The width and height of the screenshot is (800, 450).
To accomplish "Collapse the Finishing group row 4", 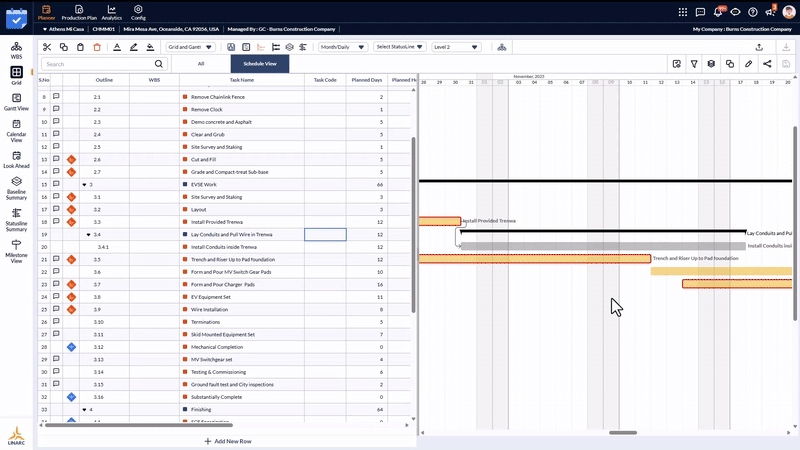I will click(84, 410).
